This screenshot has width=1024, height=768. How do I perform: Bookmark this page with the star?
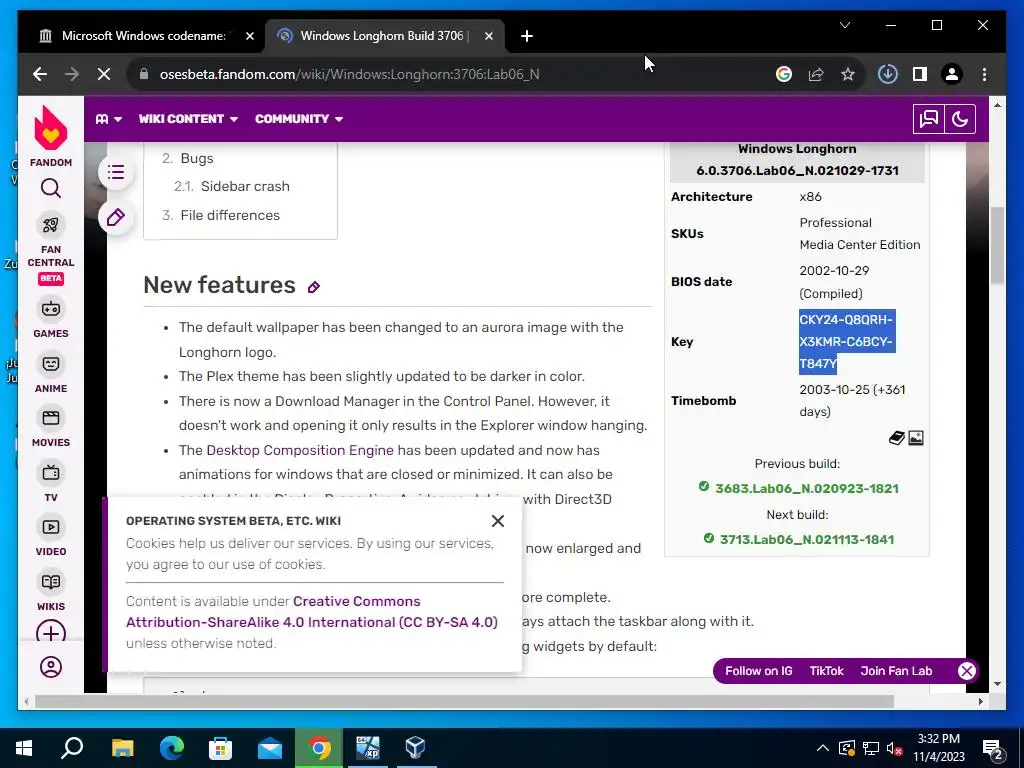coord(848,74)
